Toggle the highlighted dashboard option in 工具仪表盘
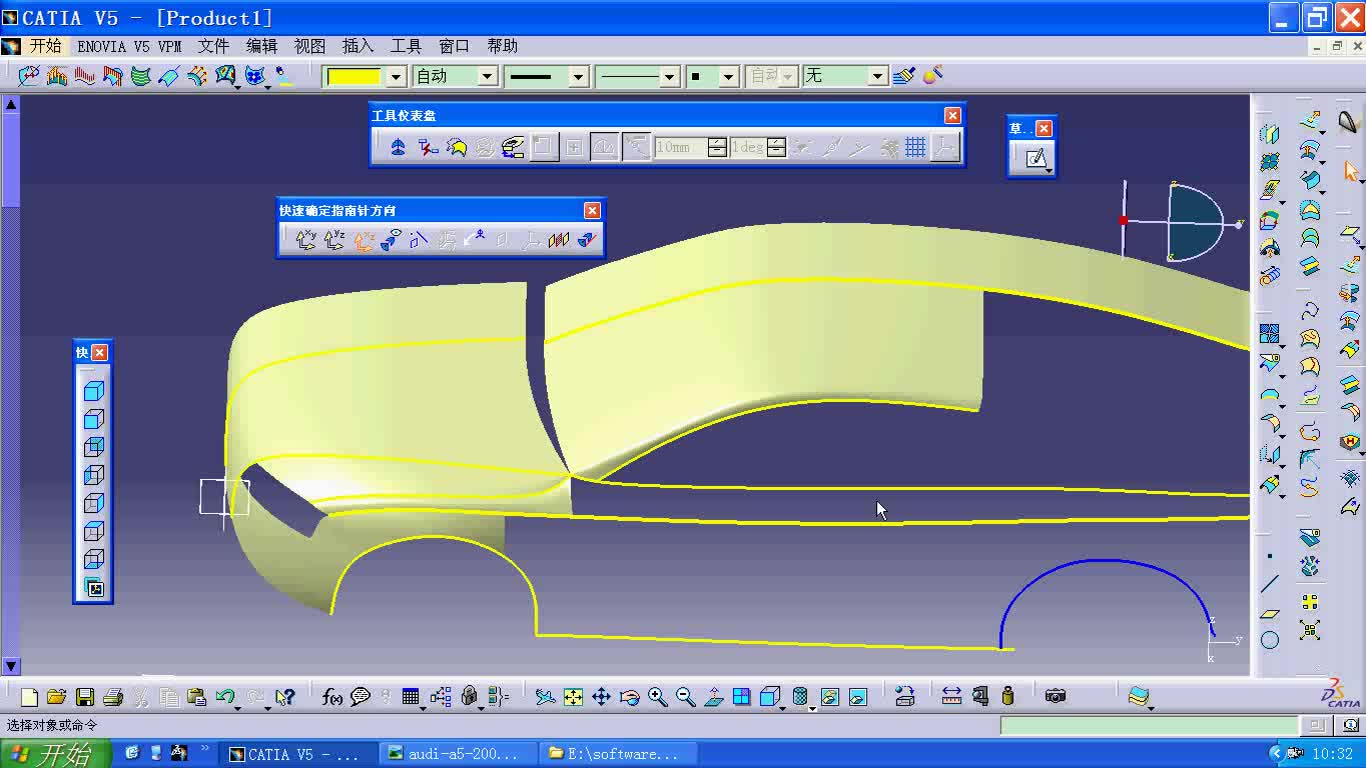Viewport: 1366px width, 768px height. [x=603, y=147]
